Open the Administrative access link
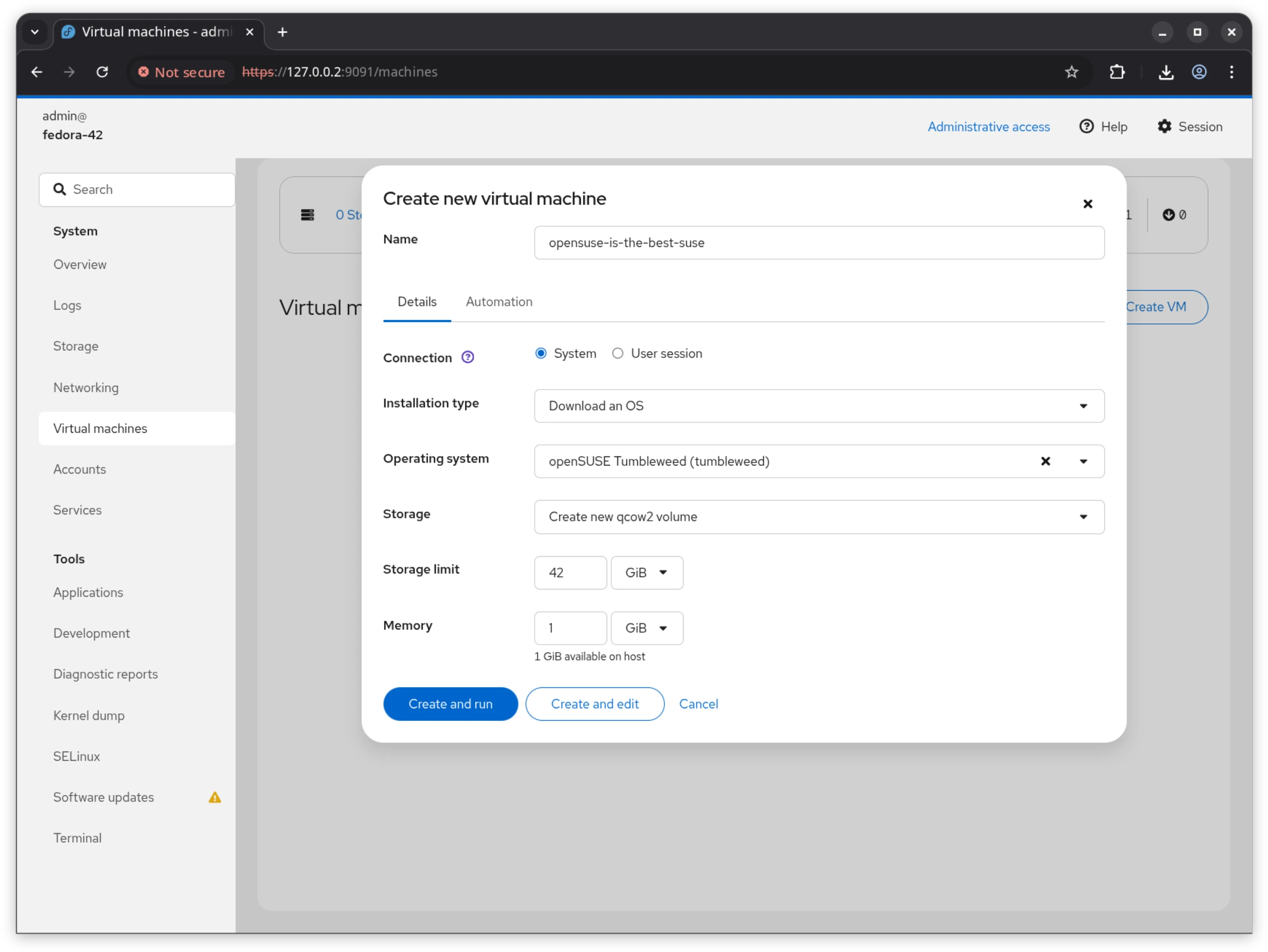 tap(988, 127)
